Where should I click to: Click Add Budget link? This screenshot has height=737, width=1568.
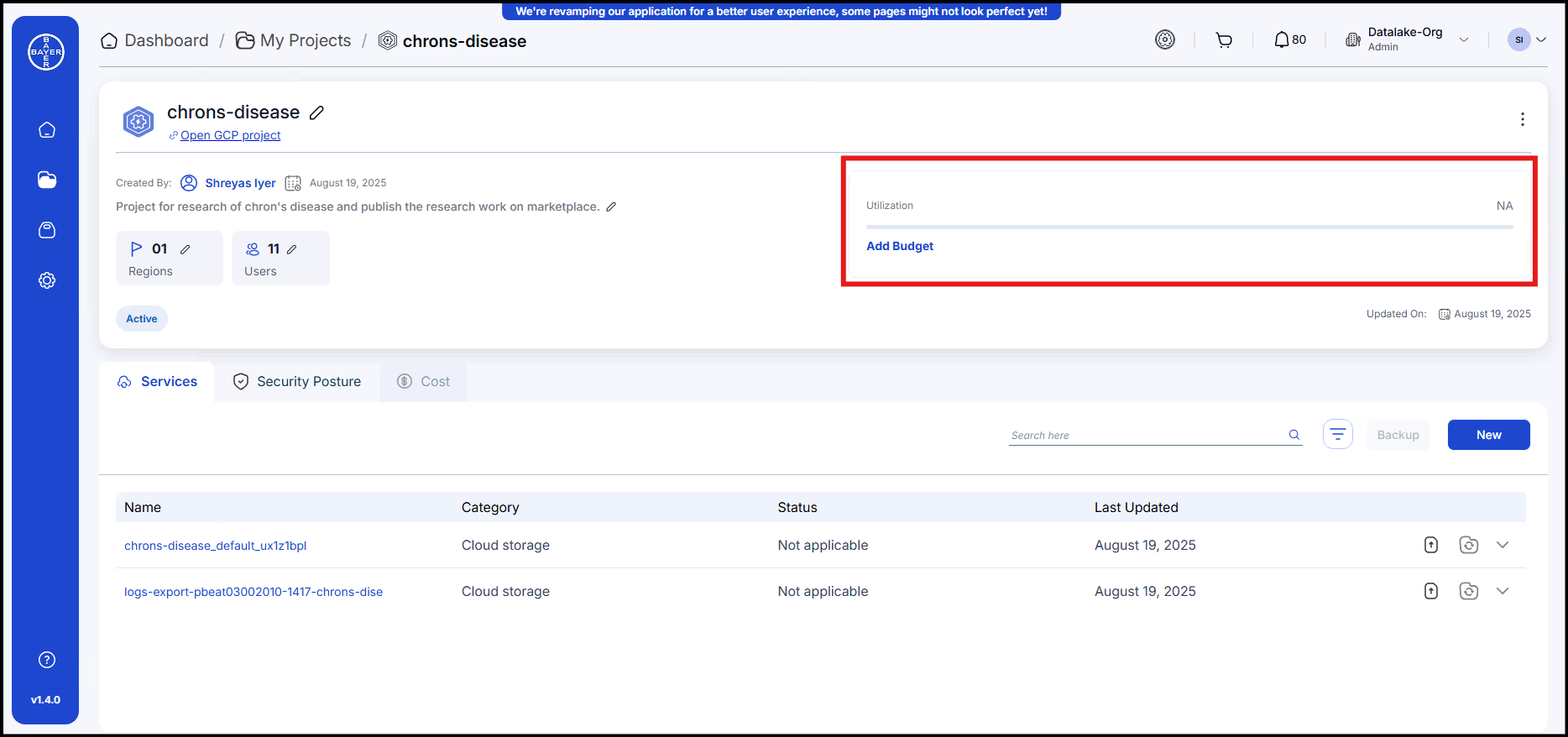(x=900, y=246)
